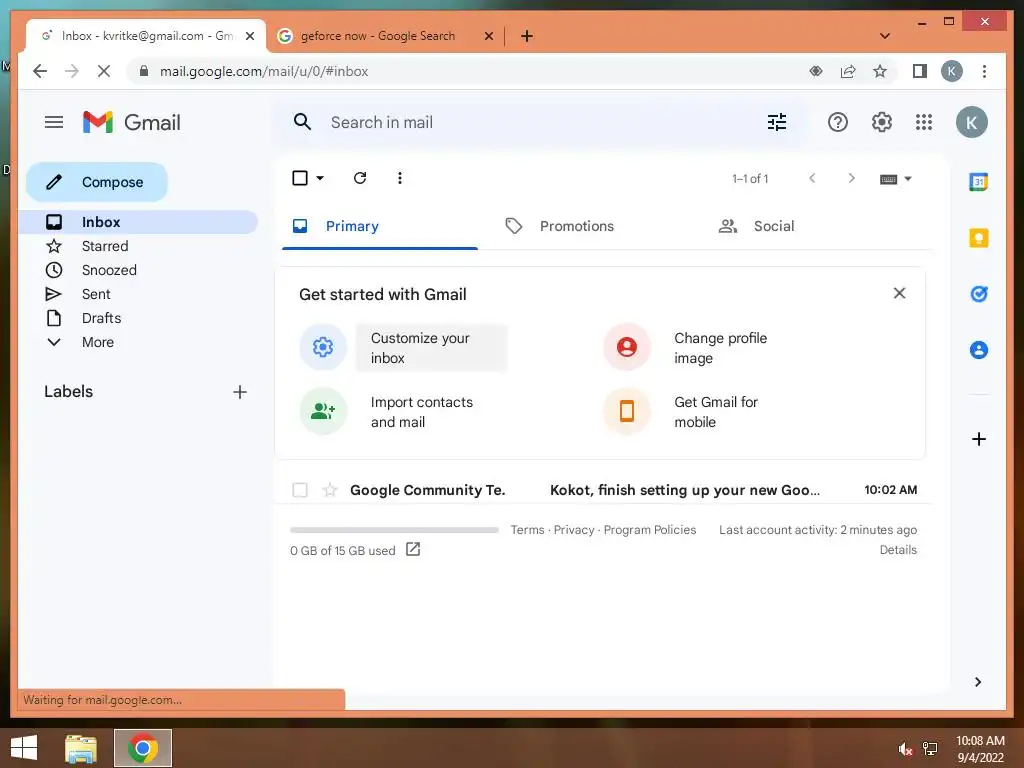Stop loading the page in Chrome
The height and width of the screenshot is (768, 1024).
point(104,71)
